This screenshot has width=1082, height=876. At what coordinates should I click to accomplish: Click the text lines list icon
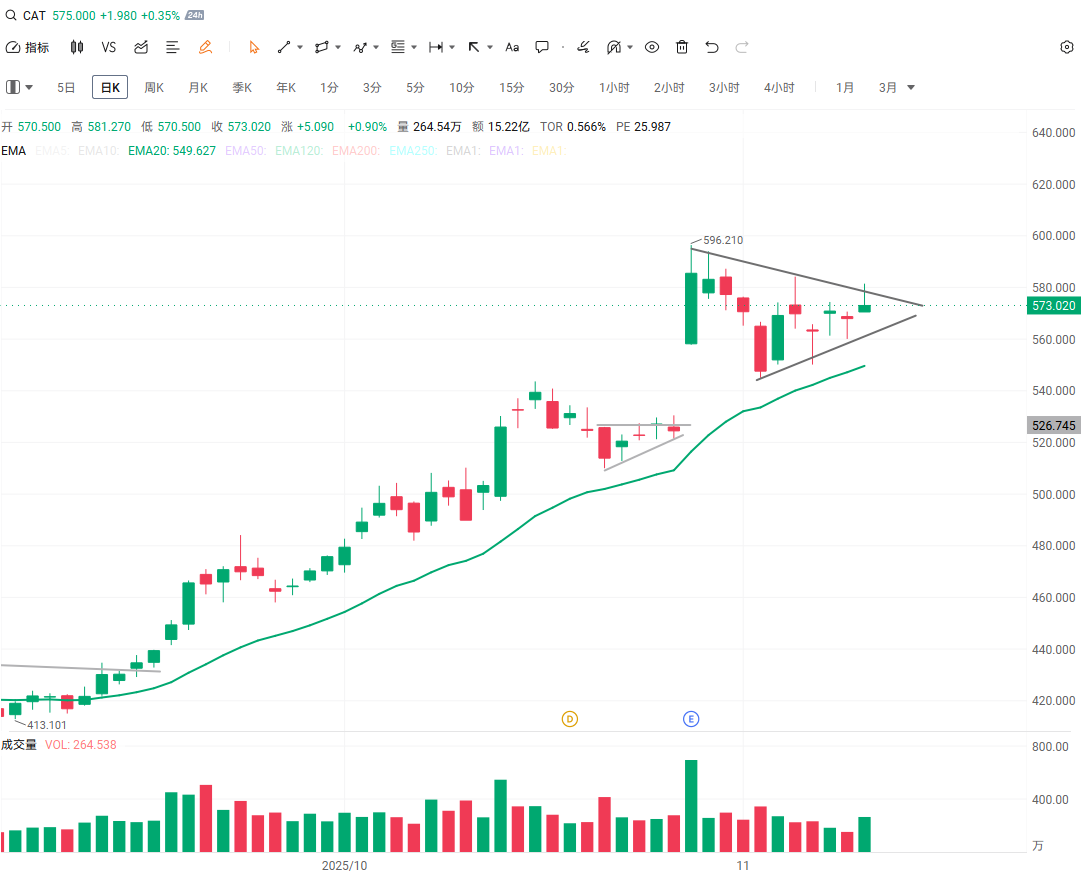tap(173, 47)
